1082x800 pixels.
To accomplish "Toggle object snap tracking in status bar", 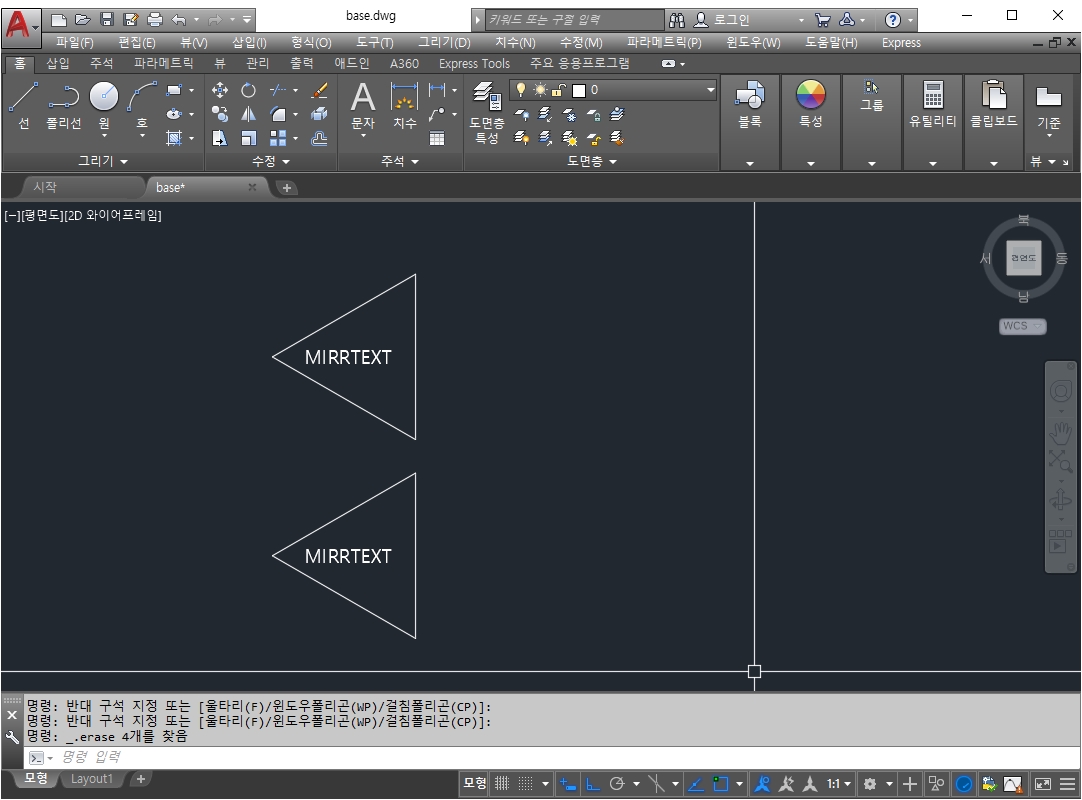I will [696, 783].
